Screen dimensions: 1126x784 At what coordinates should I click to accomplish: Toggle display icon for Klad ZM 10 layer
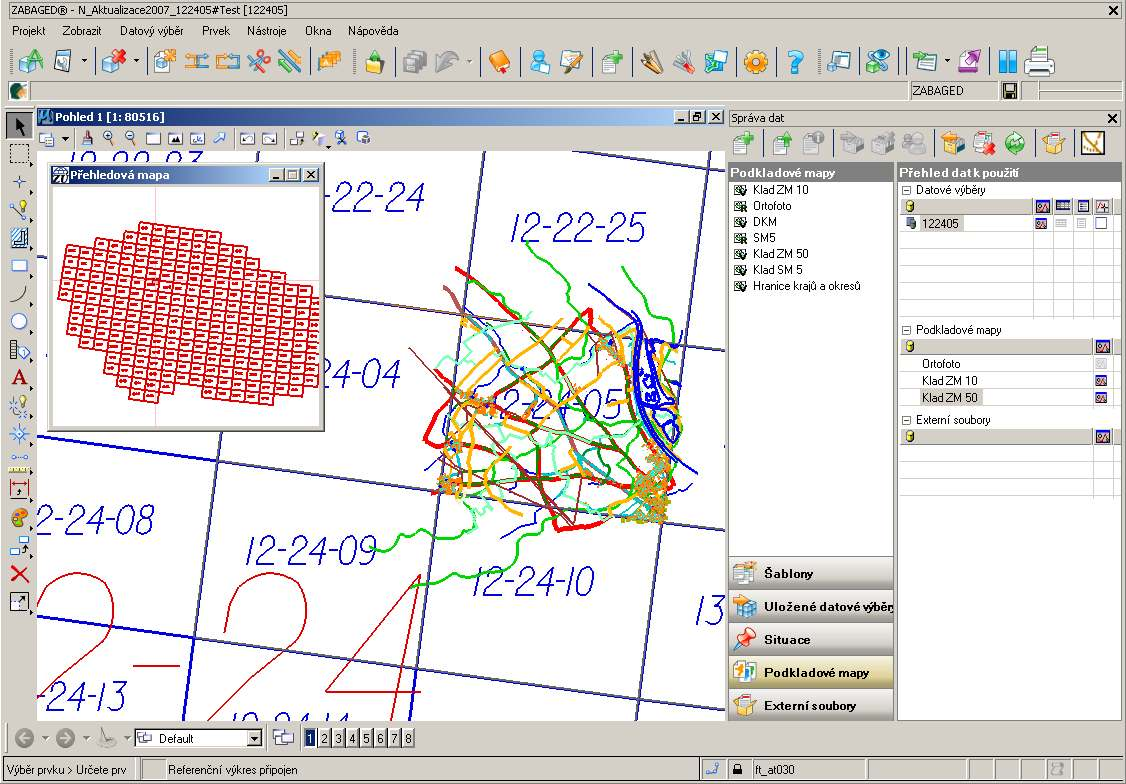coord(1101,381)
